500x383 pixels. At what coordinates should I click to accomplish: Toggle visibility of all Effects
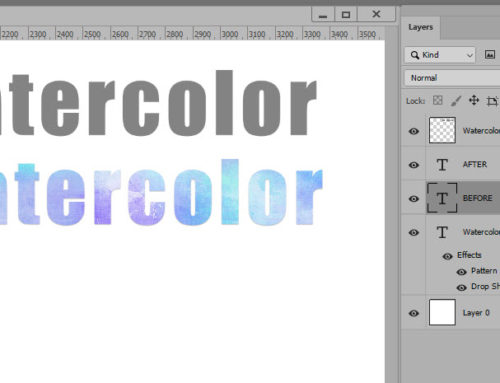[447, 256]
